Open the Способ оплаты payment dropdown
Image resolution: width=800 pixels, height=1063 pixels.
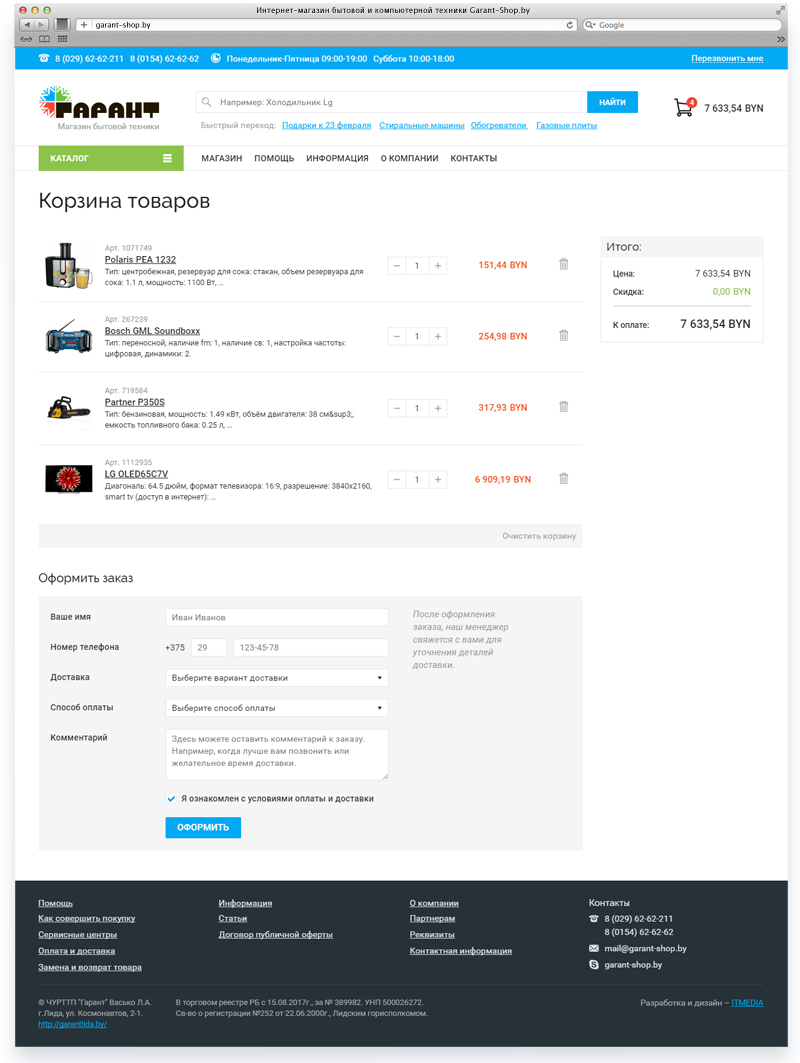(x=277, y=708)
